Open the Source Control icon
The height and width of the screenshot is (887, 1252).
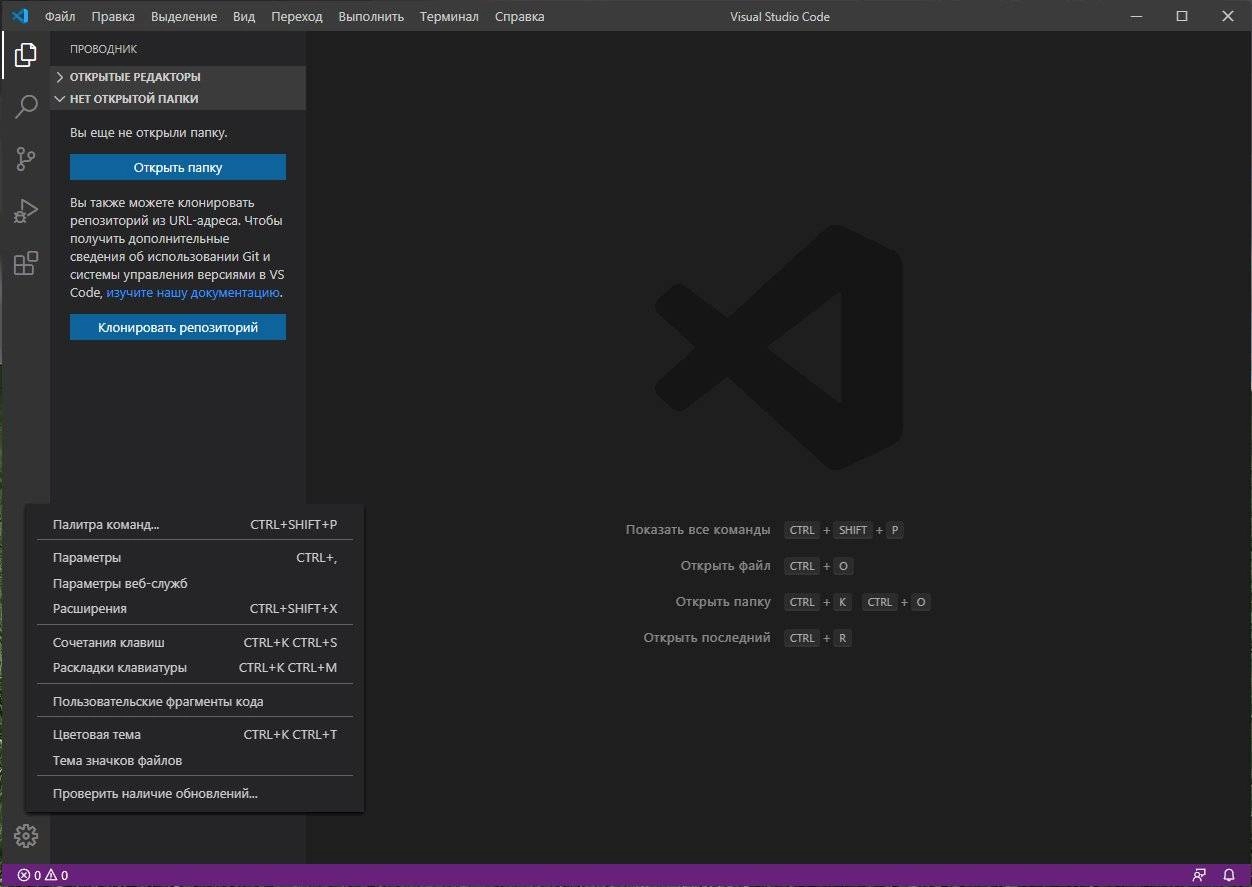(25, 159)
